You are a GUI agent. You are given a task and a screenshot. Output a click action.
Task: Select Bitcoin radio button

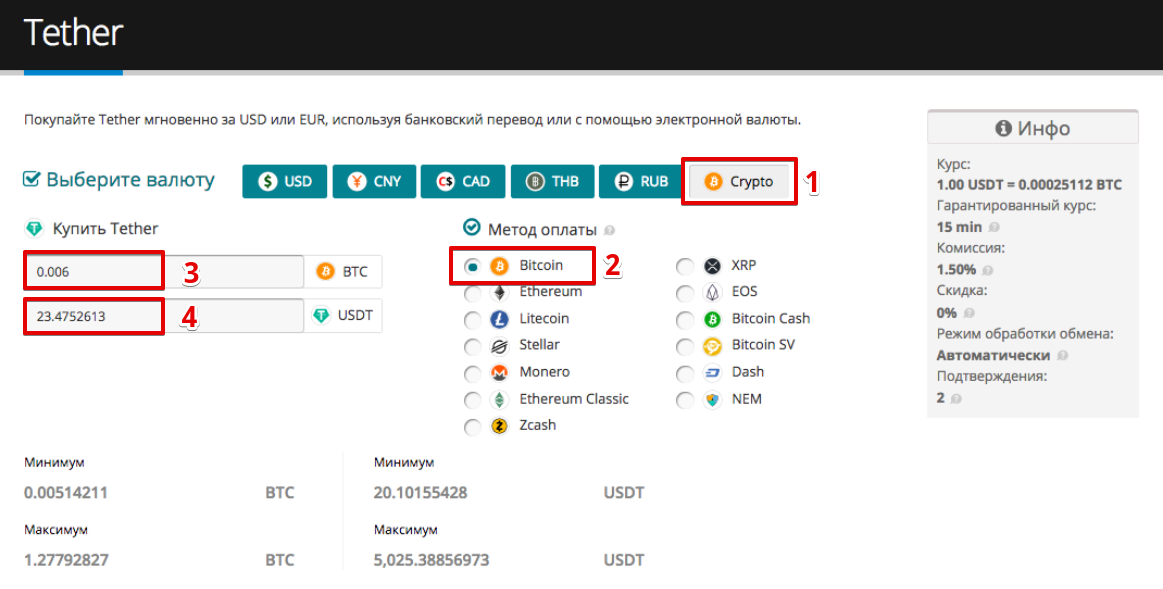[x=472, y=266]
